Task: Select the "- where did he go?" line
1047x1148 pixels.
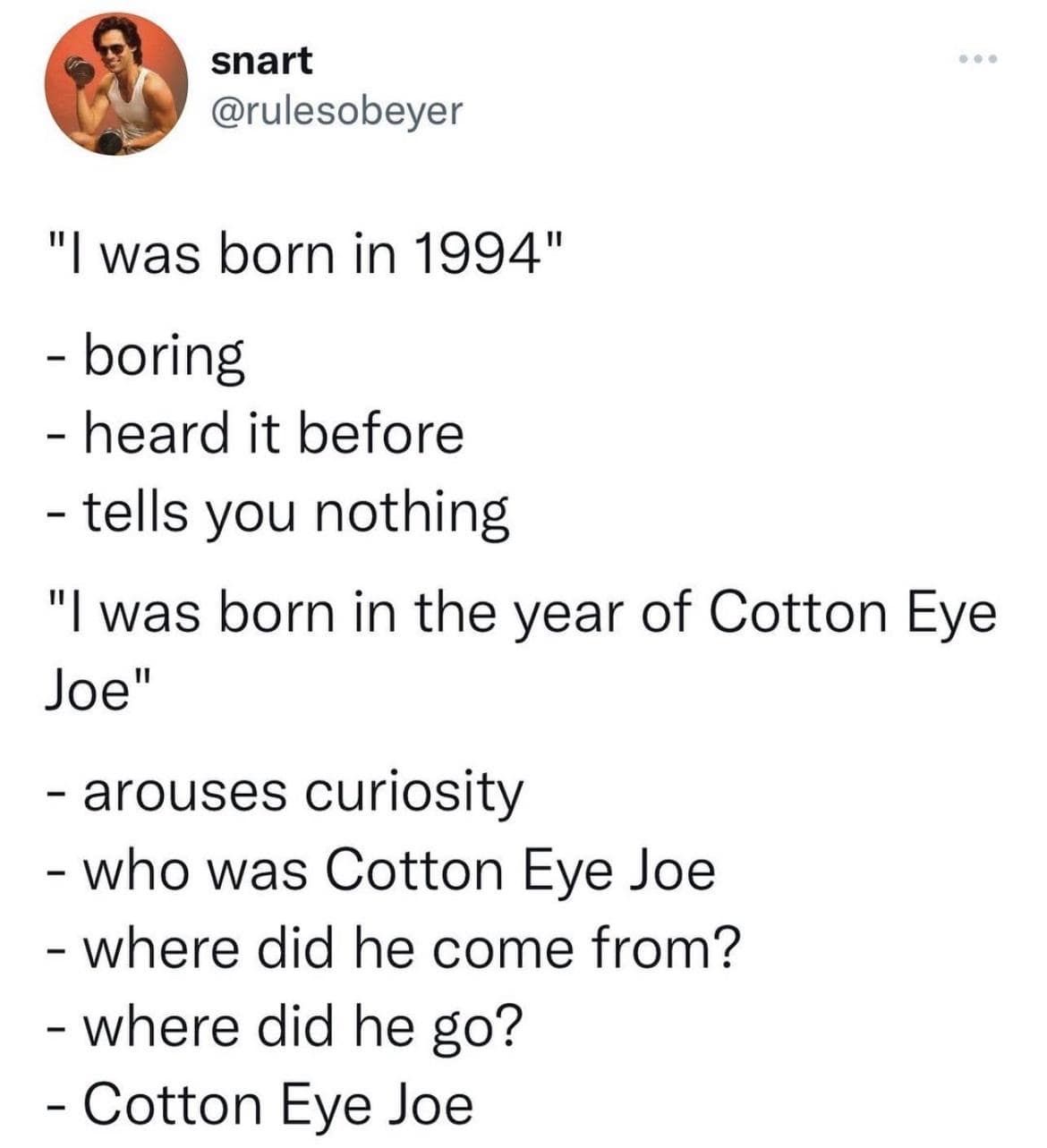Action: pos(282,1026)
